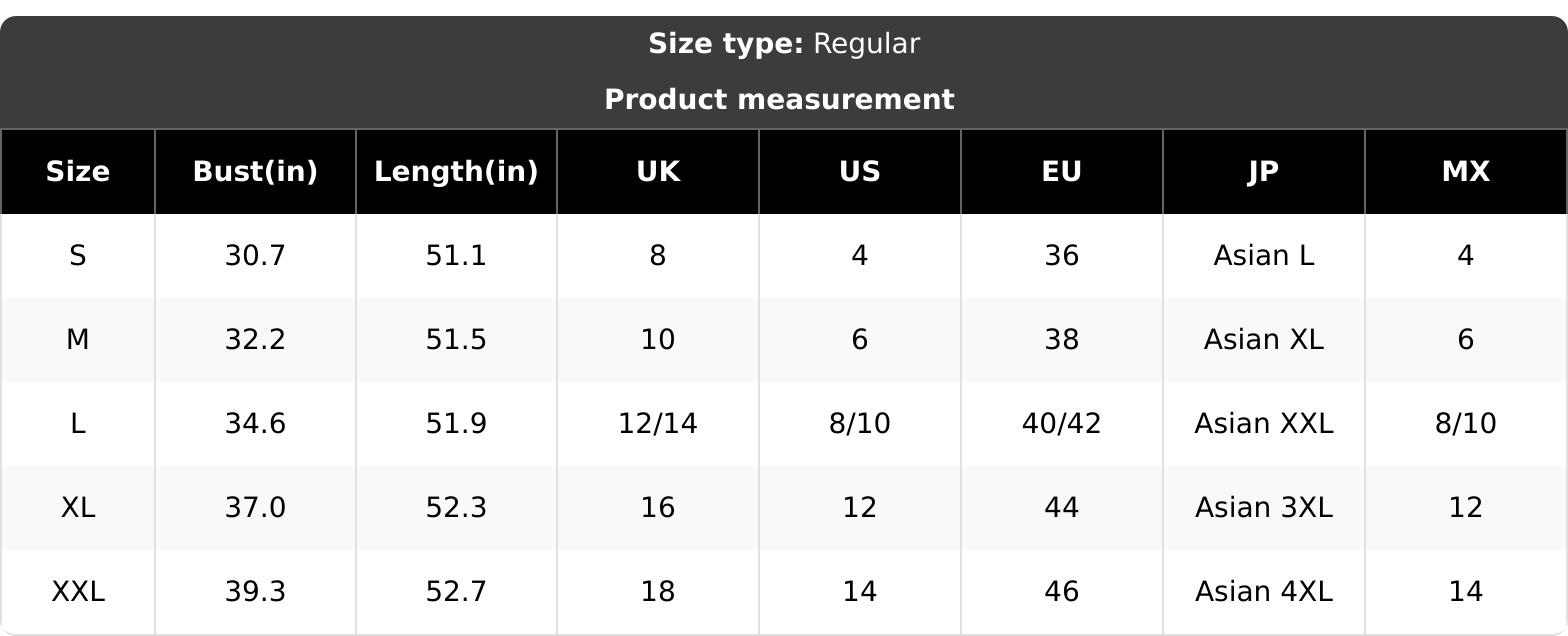Viewport: 1568px width, 636px height.
Task: Click the Bust(in) column header
Action: (x=255, y=172)
